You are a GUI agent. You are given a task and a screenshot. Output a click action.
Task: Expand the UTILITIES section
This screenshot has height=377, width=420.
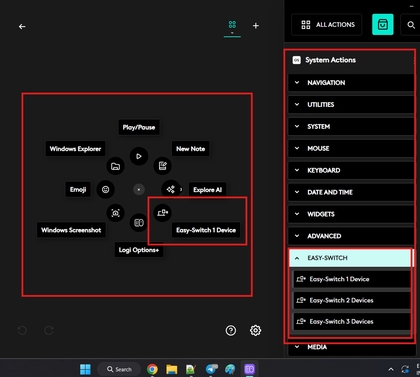[x=351, y=105]
